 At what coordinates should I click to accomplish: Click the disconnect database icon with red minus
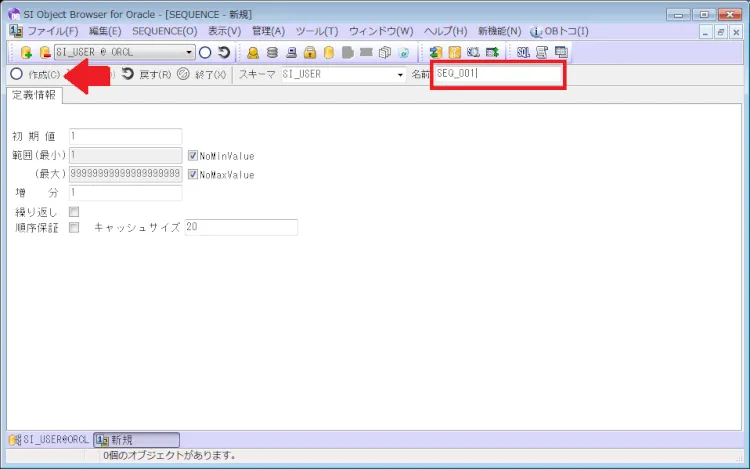(x=45, y=52)
